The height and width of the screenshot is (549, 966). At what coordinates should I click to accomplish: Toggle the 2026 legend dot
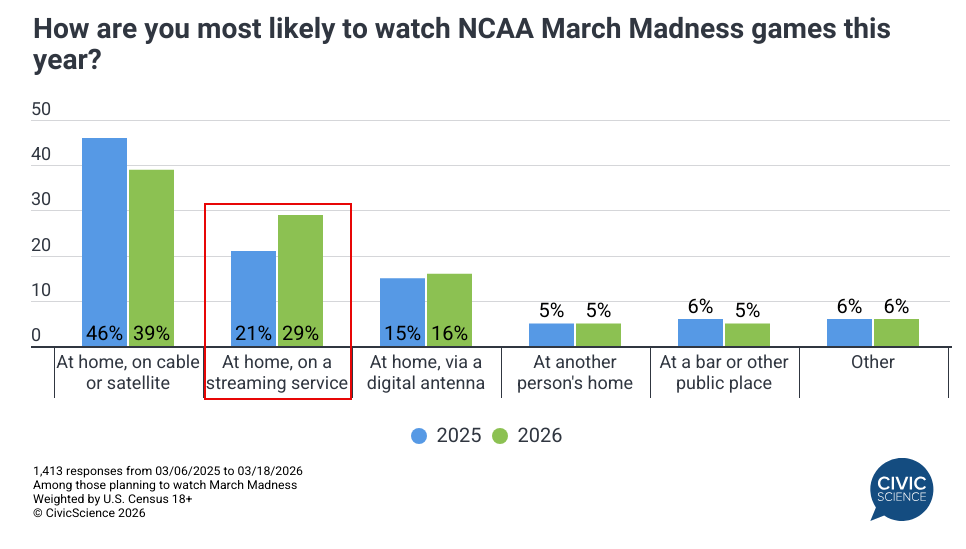point(501,436)
